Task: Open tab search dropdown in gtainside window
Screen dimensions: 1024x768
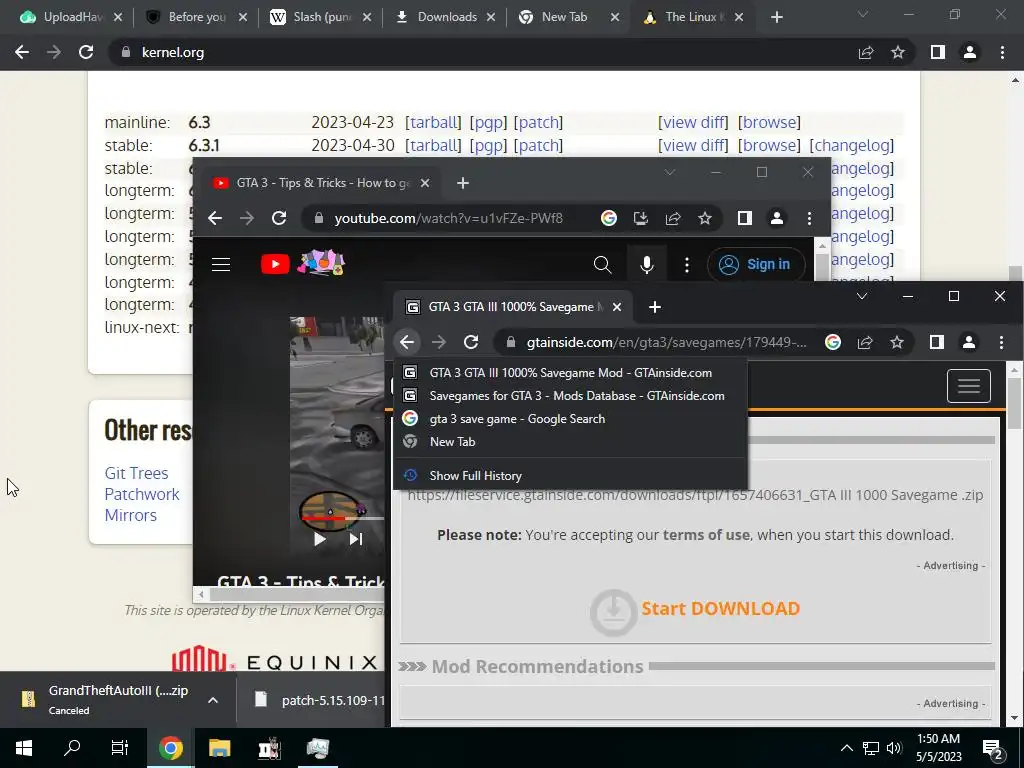Action: pyautogui.click(x=861, y=296)
